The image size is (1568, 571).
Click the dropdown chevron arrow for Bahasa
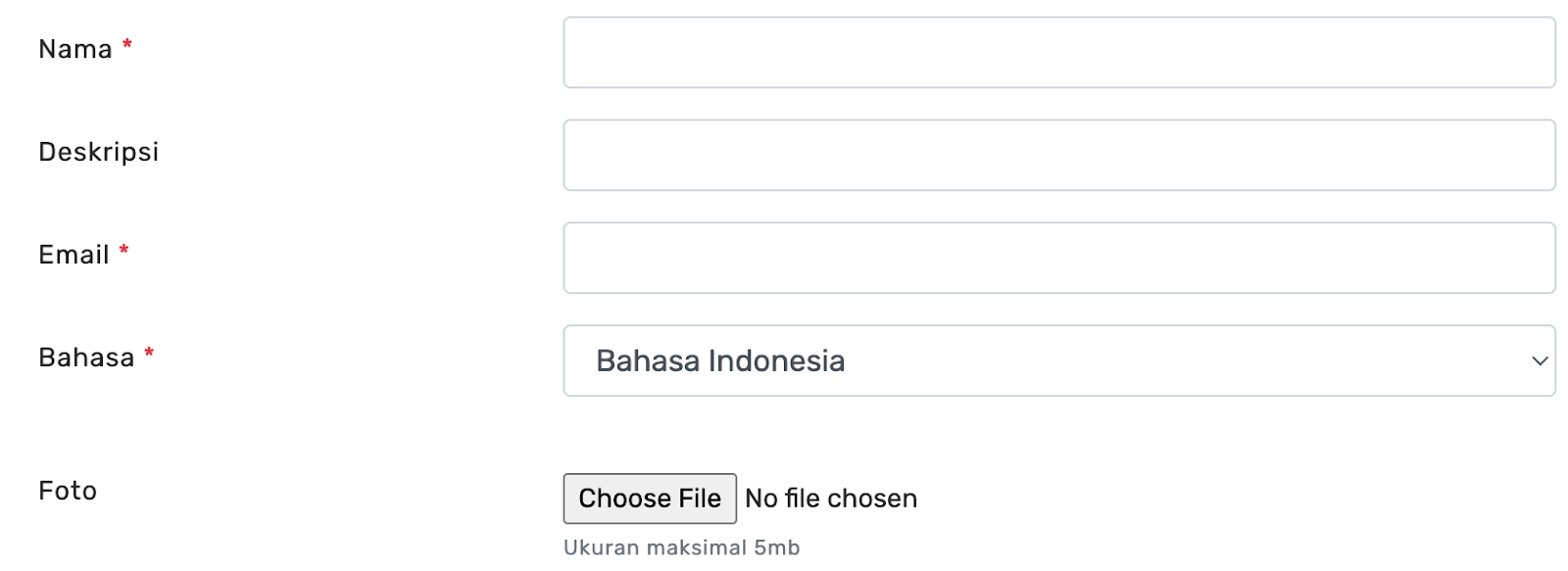pos(1539,361)
